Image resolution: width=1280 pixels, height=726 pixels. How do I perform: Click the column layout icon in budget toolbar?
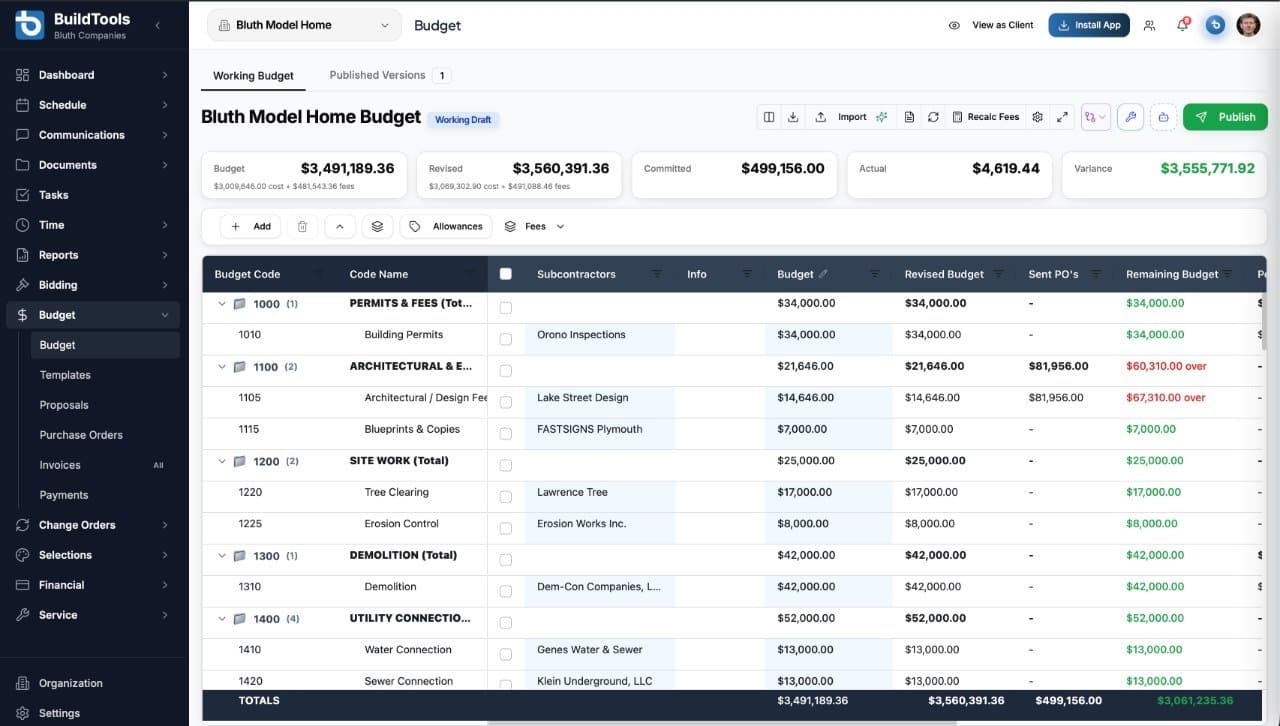(x=769, y=117)
